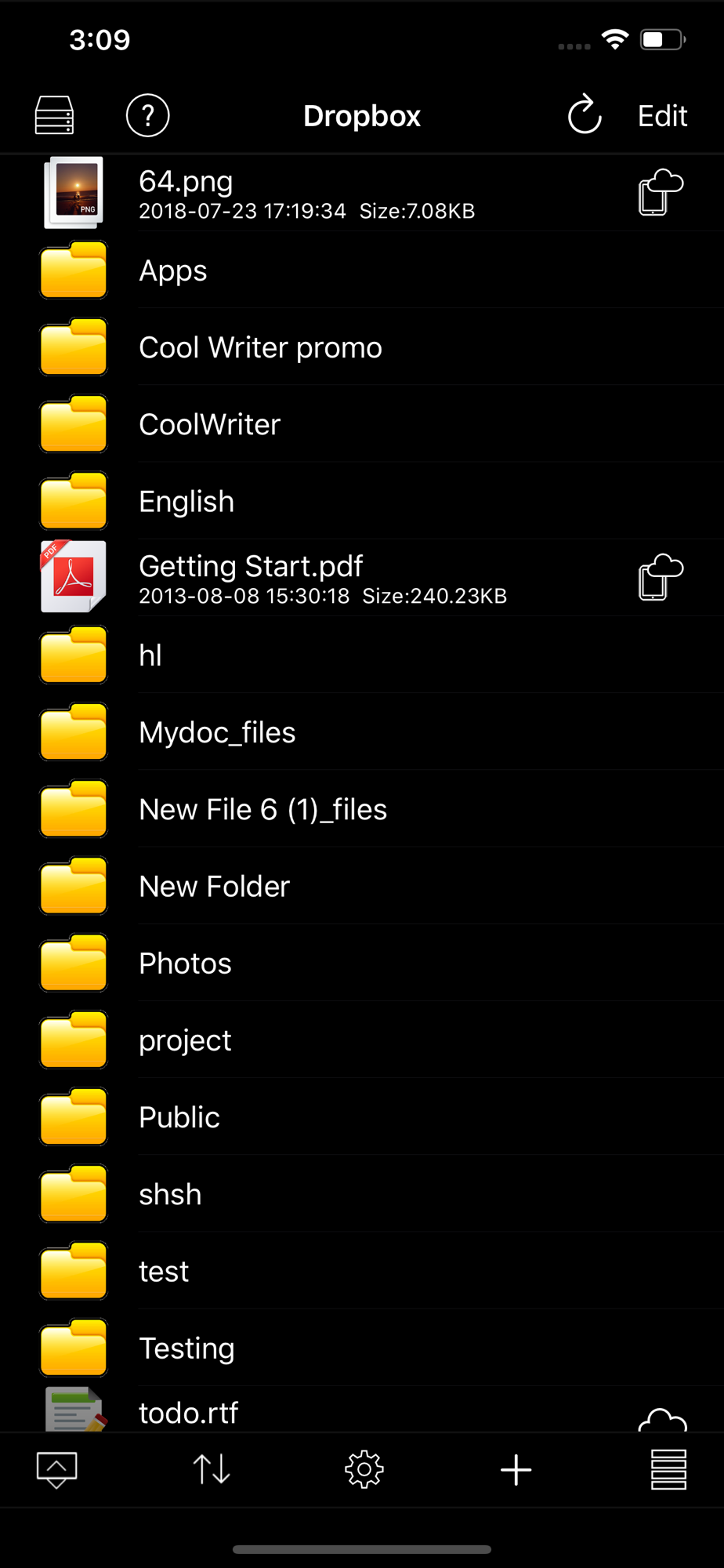The height and width of the screenshot is (1568, 724).
Task: Select the test folder name
Action: point(164,1271)
